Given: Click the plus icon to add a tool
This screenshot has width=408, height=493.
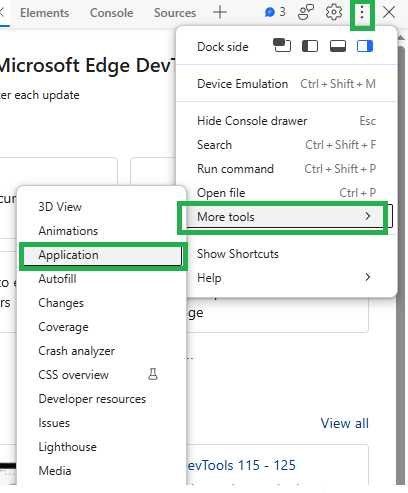Looking at the screenshot, I should (x=220, y=13).
